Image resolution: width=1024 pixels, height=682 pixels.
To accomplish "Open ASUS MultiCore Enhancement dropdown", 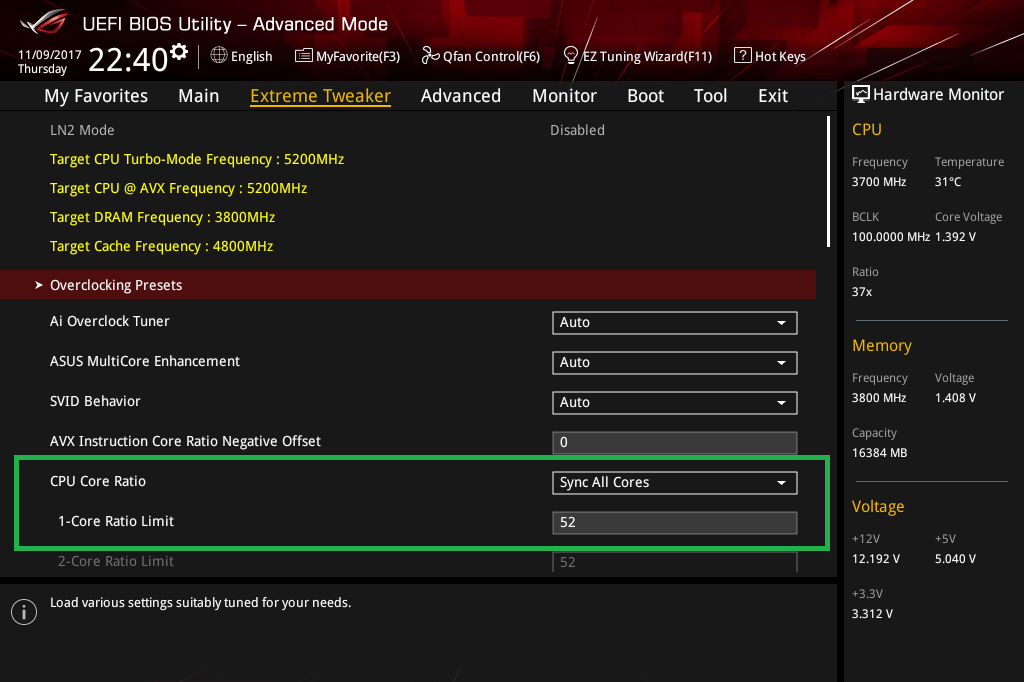I will pos(675,363).
